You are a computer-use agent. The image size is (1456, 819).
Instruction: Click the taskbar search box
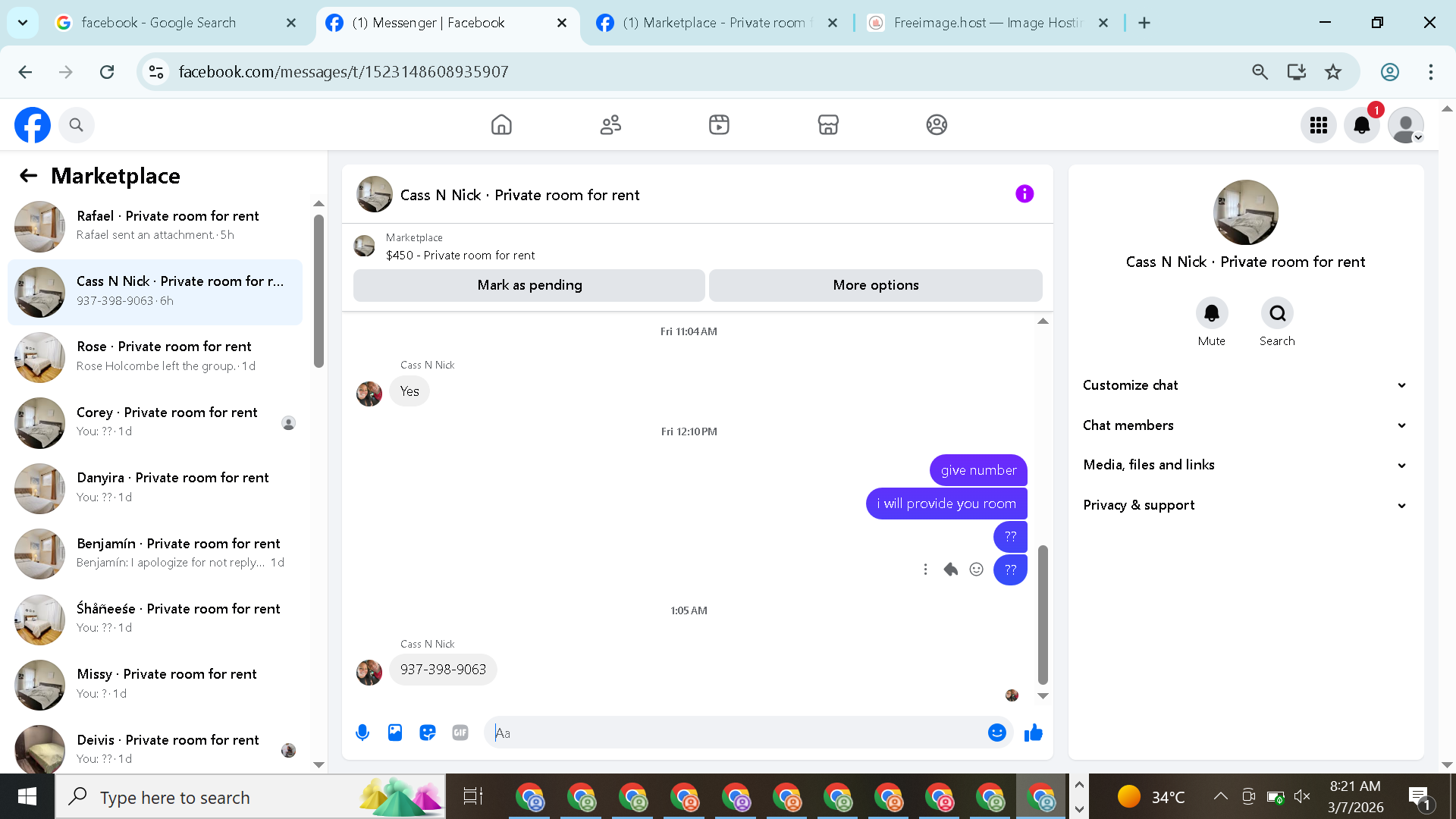coord(250,796)
